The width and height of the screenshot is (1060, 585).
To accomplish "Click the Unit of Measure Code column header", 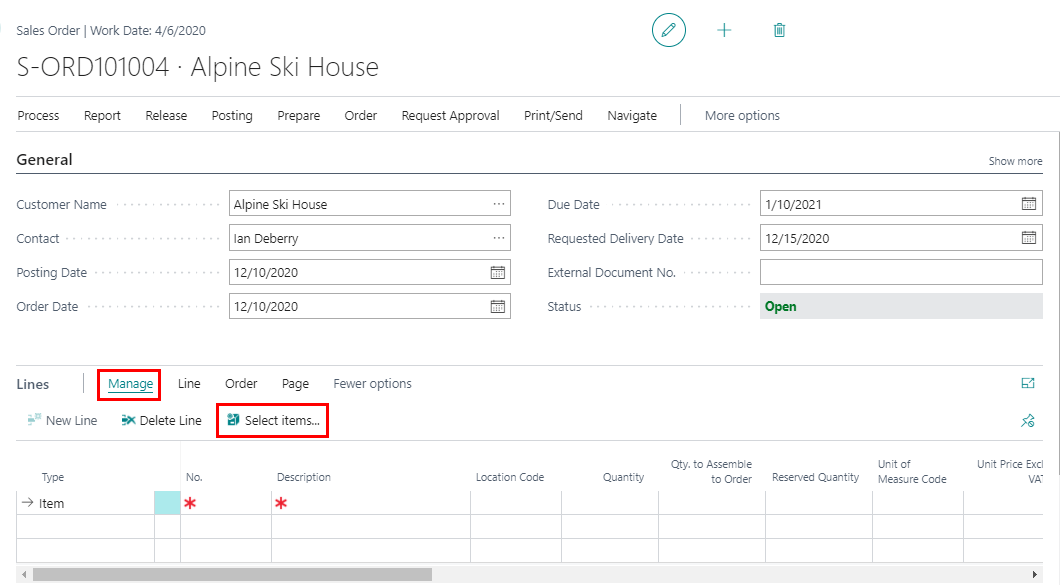I will (x=912, y=471).
